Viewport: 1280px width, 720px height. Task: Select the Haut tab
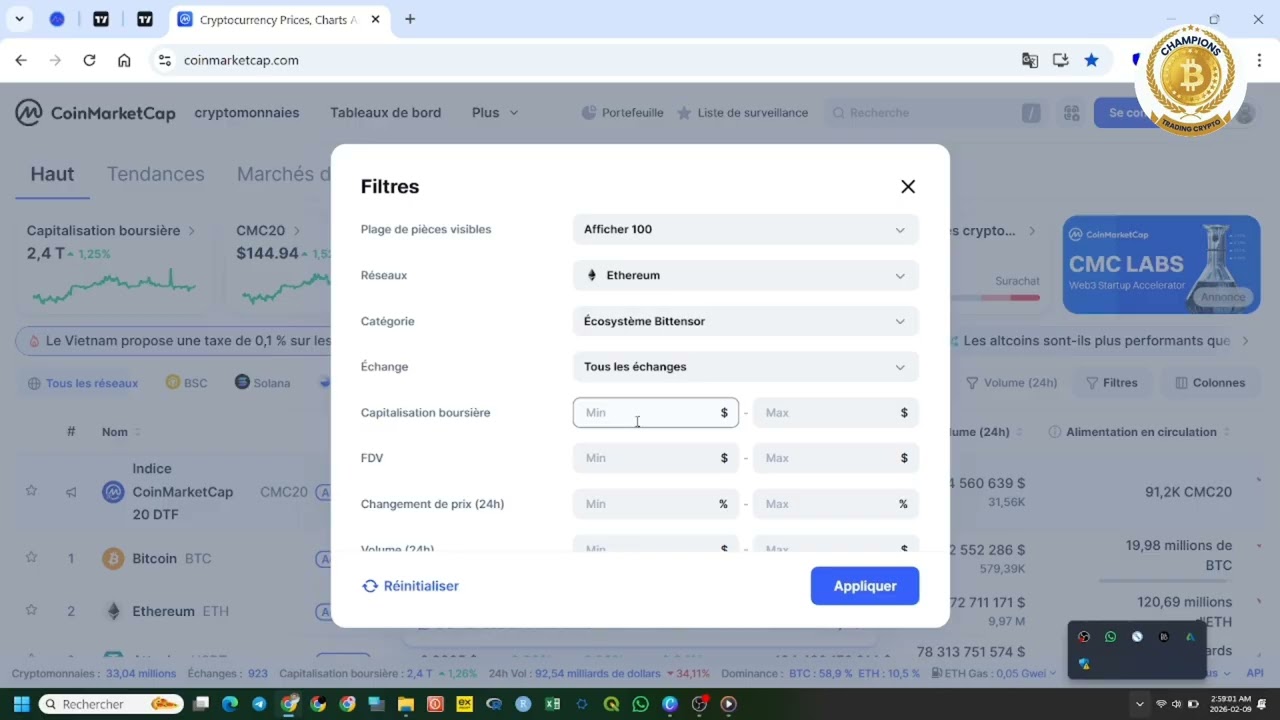click(x=52, y=174)
